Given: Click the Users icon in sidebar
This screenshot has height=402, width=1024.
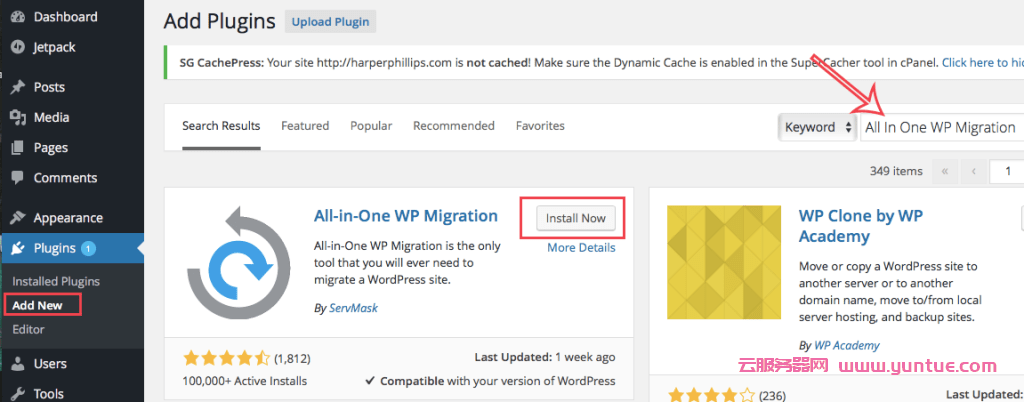Looking at the screenshot, I should (x=17, y=364).
